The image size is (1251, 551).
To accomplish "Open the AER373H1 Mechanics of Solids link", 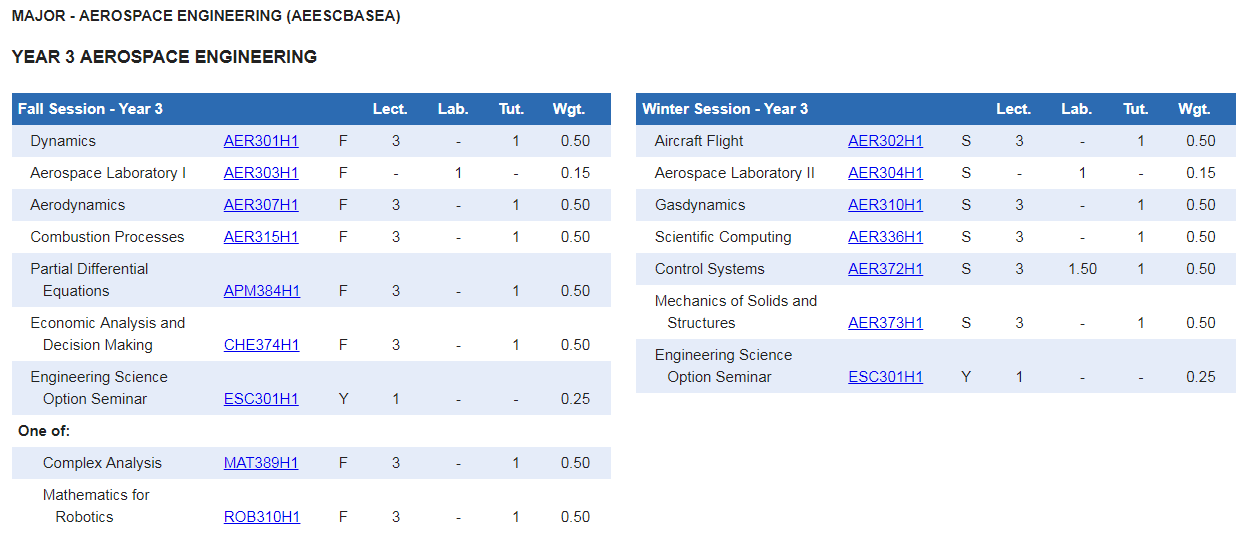I will coord(885,323).
